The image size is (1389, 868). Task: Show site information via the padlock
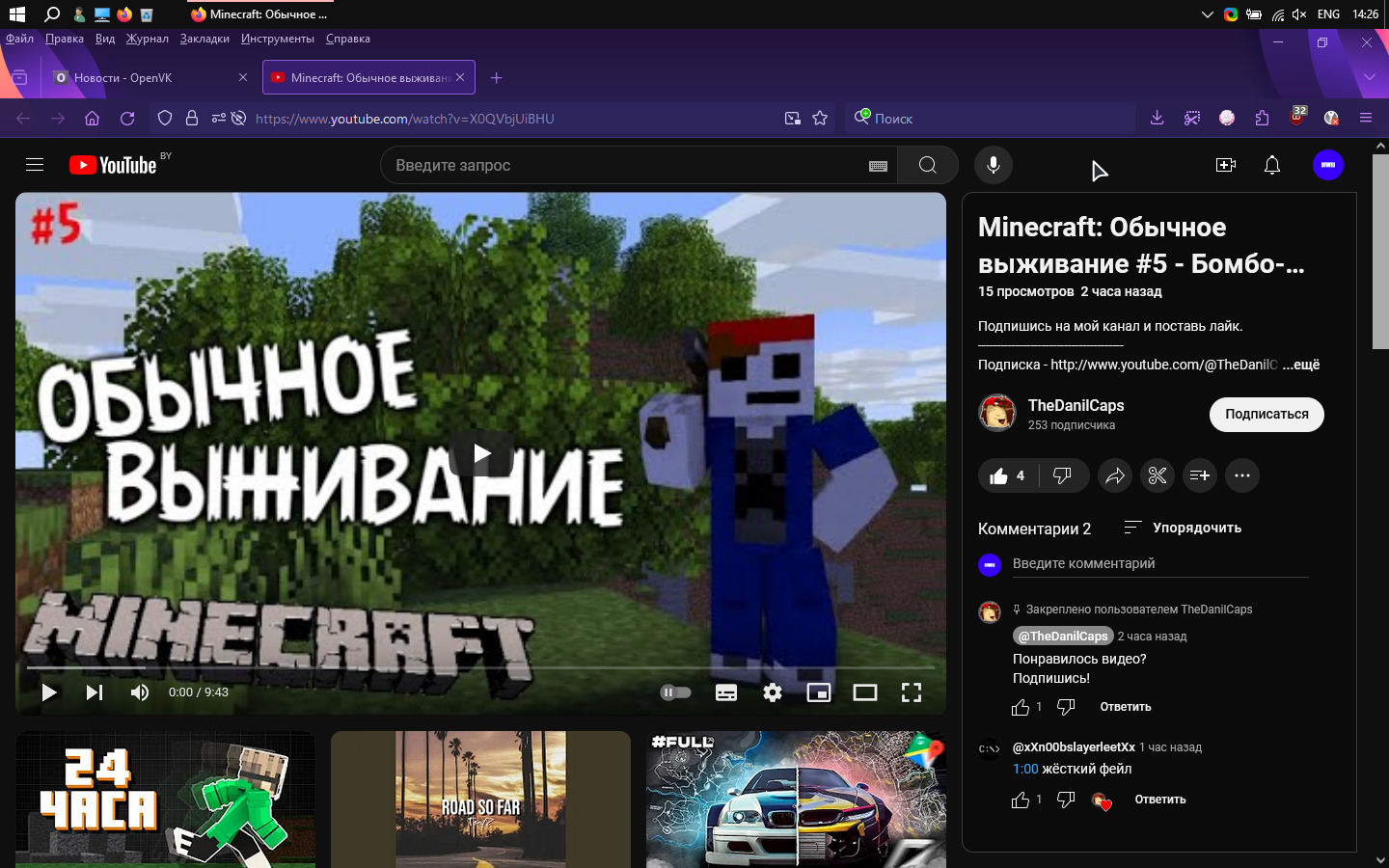pyautogui.click(x=192, y=119)
